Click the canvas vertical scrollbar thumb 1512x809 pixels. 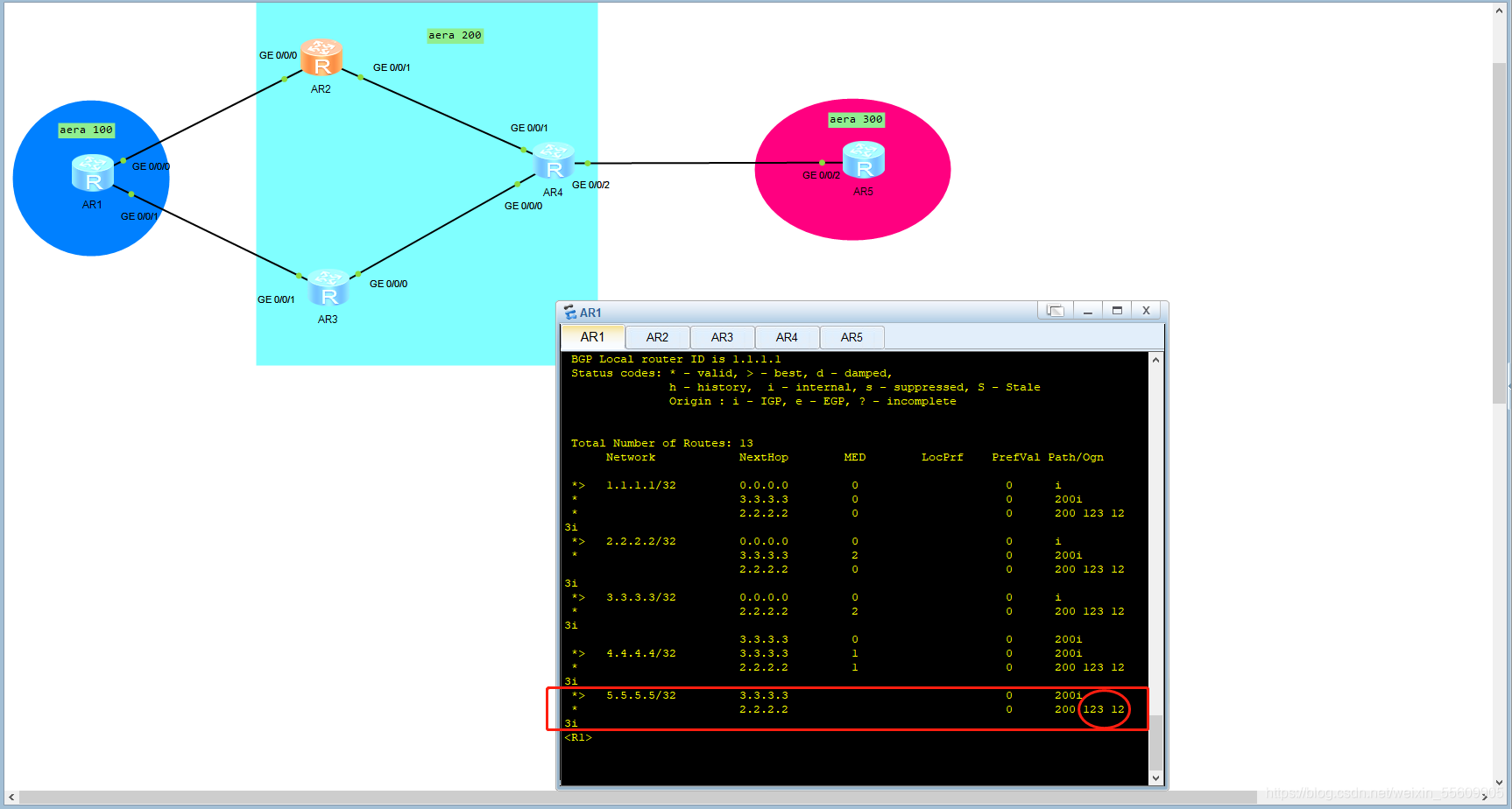1500,233
